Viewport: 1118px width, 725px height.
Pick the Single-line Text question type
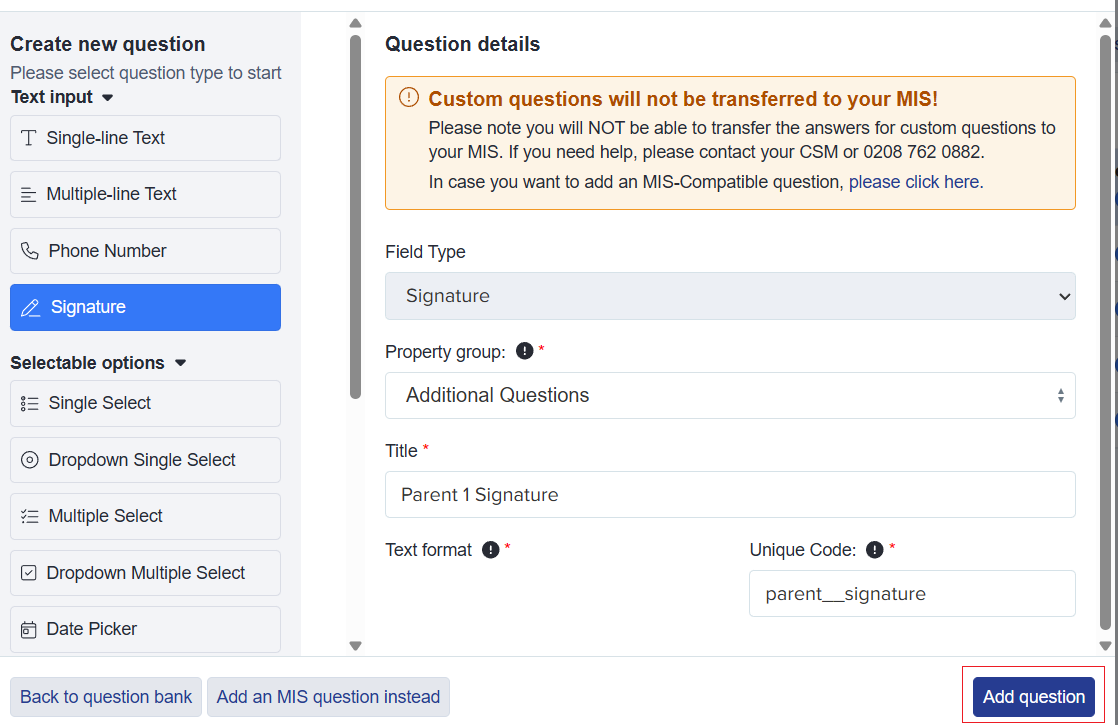[x=145, y=138]
